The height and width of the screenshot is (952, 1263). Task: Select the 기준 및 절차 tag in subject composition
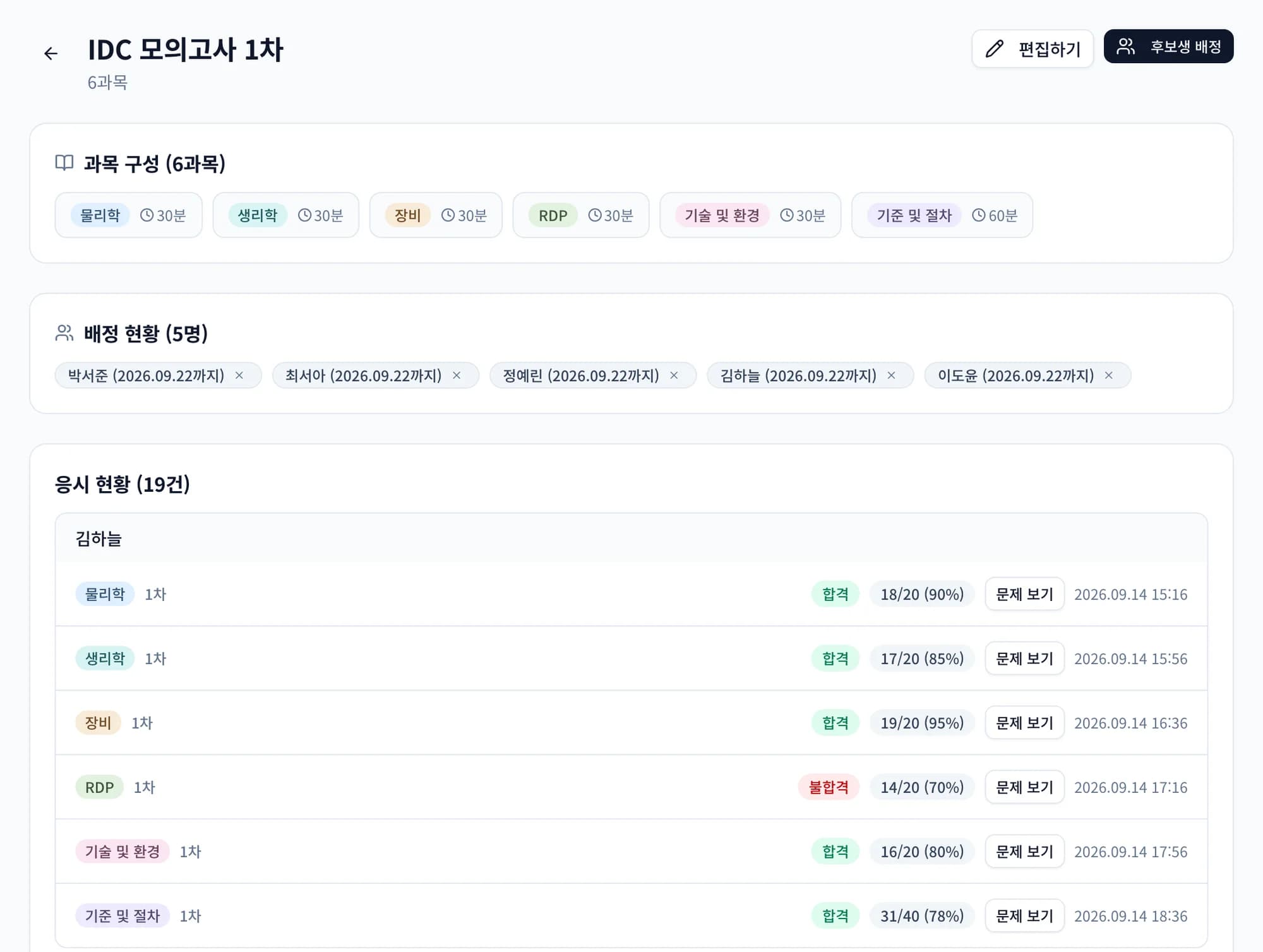pyautogui.click(x=914, y=215)
